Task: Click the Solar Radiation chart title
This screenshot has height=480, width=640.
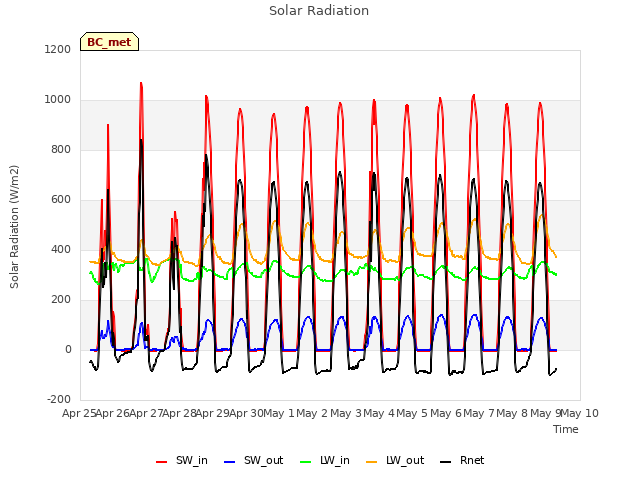Action: [x=319, y=11]
